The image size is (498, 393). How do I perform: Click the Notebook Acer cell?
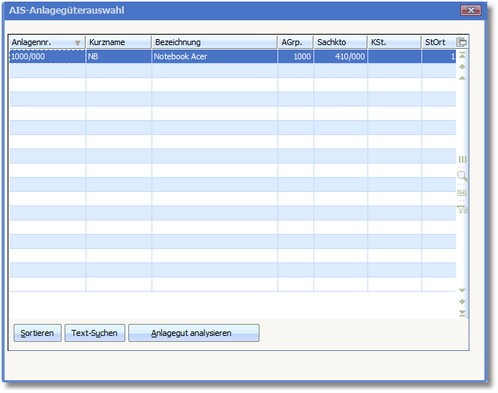pyautogui.click(x=214, y=56)
